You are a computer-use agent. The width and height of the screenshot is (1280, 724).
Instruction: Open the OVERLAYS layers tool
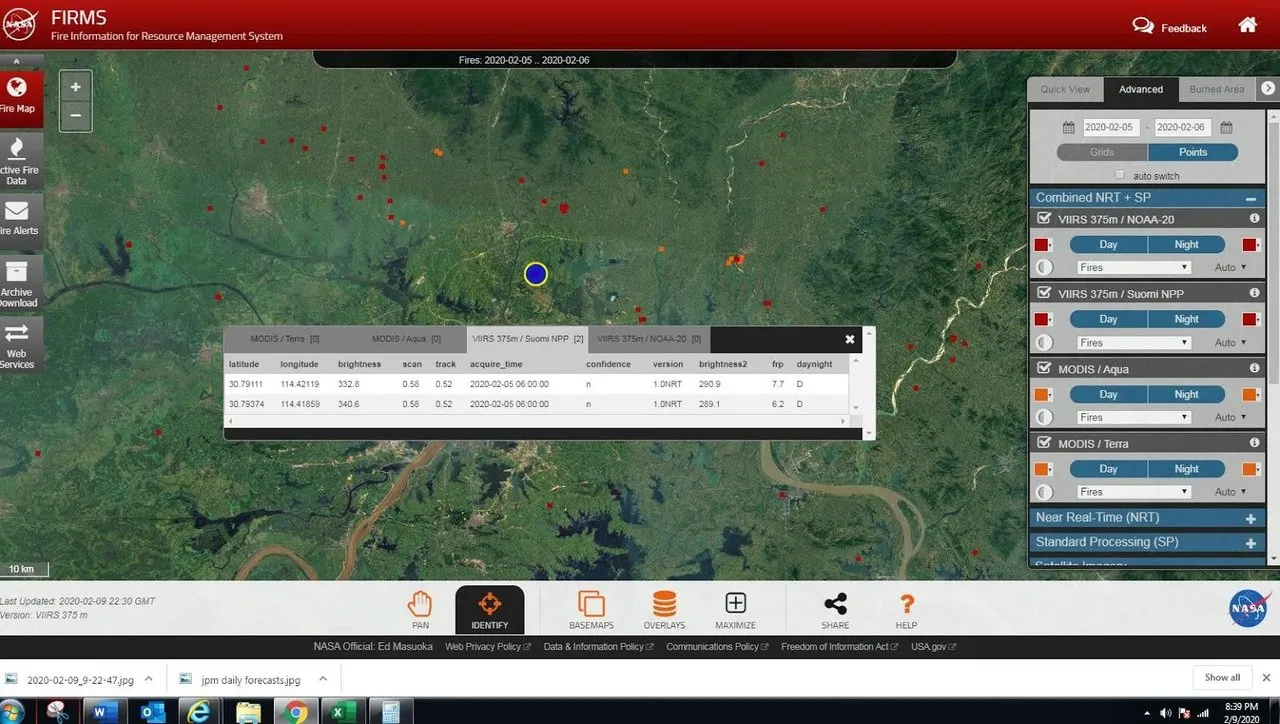click(x=664, y=610)
